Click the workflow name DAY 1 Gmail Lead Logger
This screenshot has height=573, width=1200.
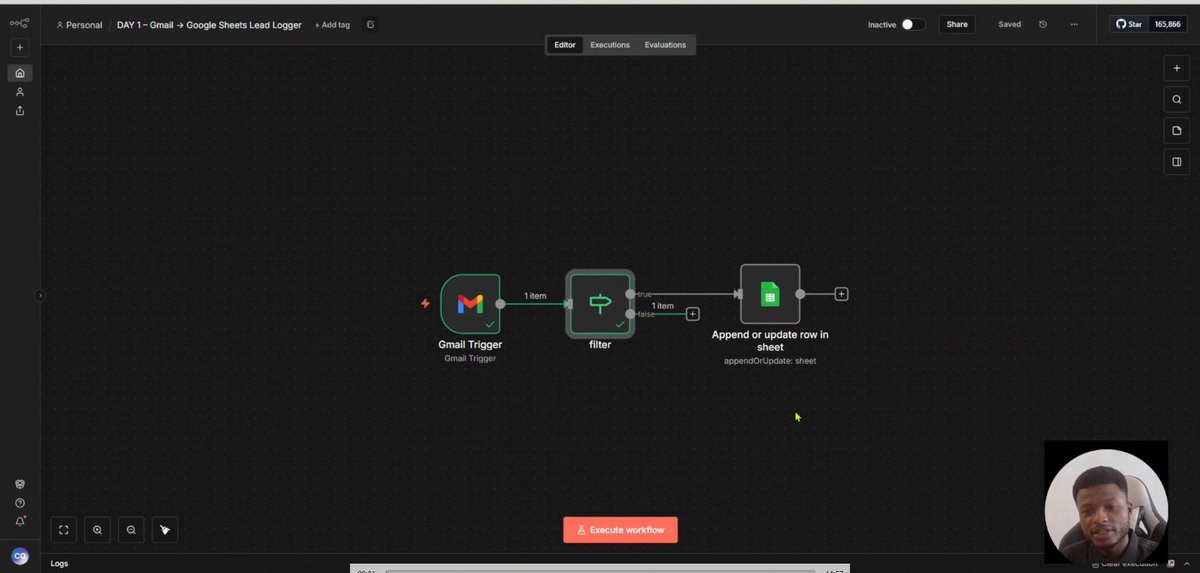pos(209,24)
